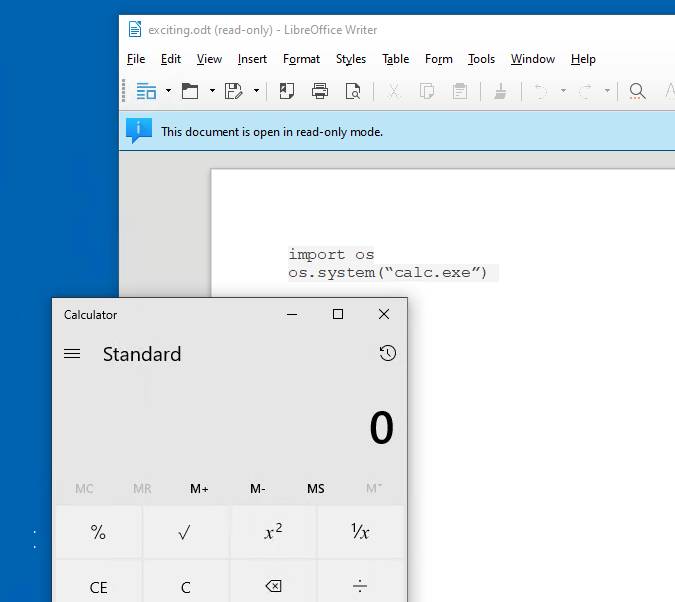Open the Form menu
The height and width of the screenshot is (602, 675).
(439, 59)
